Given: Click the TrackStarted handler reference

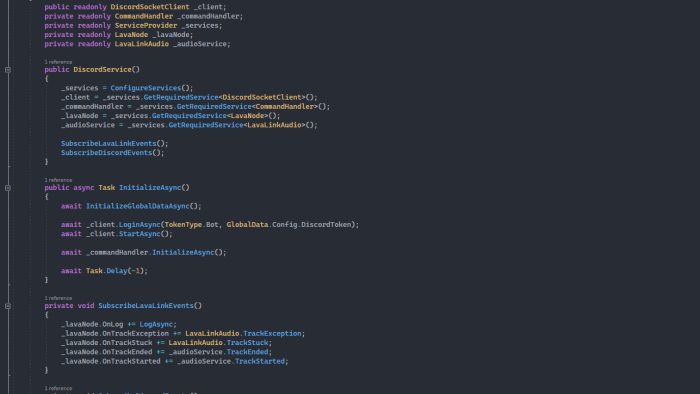Looking at the screenshot, I should pos(259,361).
